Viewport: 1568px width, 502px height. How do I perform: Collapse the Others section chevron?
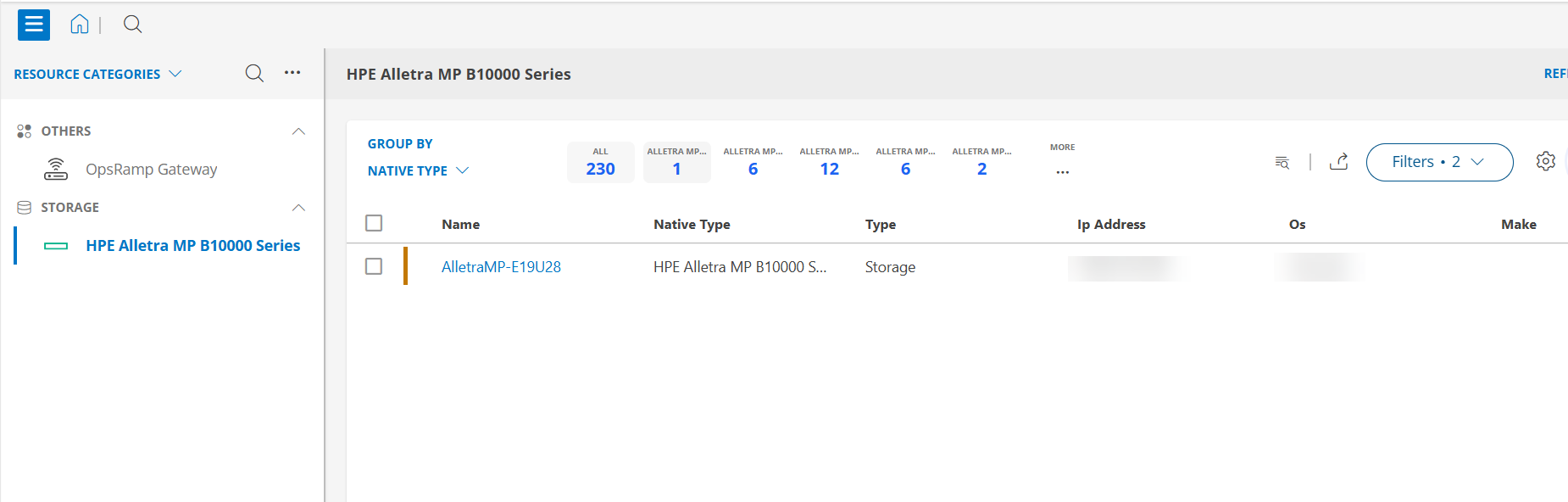coord(298,131)
